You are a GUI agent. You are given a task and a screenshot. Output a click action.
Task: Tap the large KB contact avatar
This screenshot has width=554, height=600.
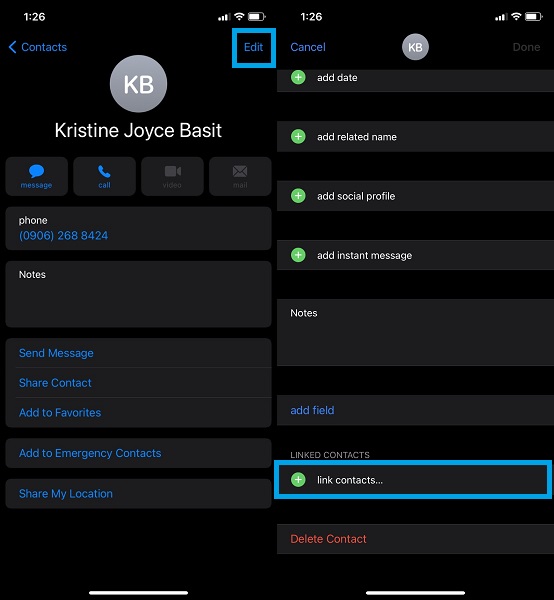click(x=138, y=84)
